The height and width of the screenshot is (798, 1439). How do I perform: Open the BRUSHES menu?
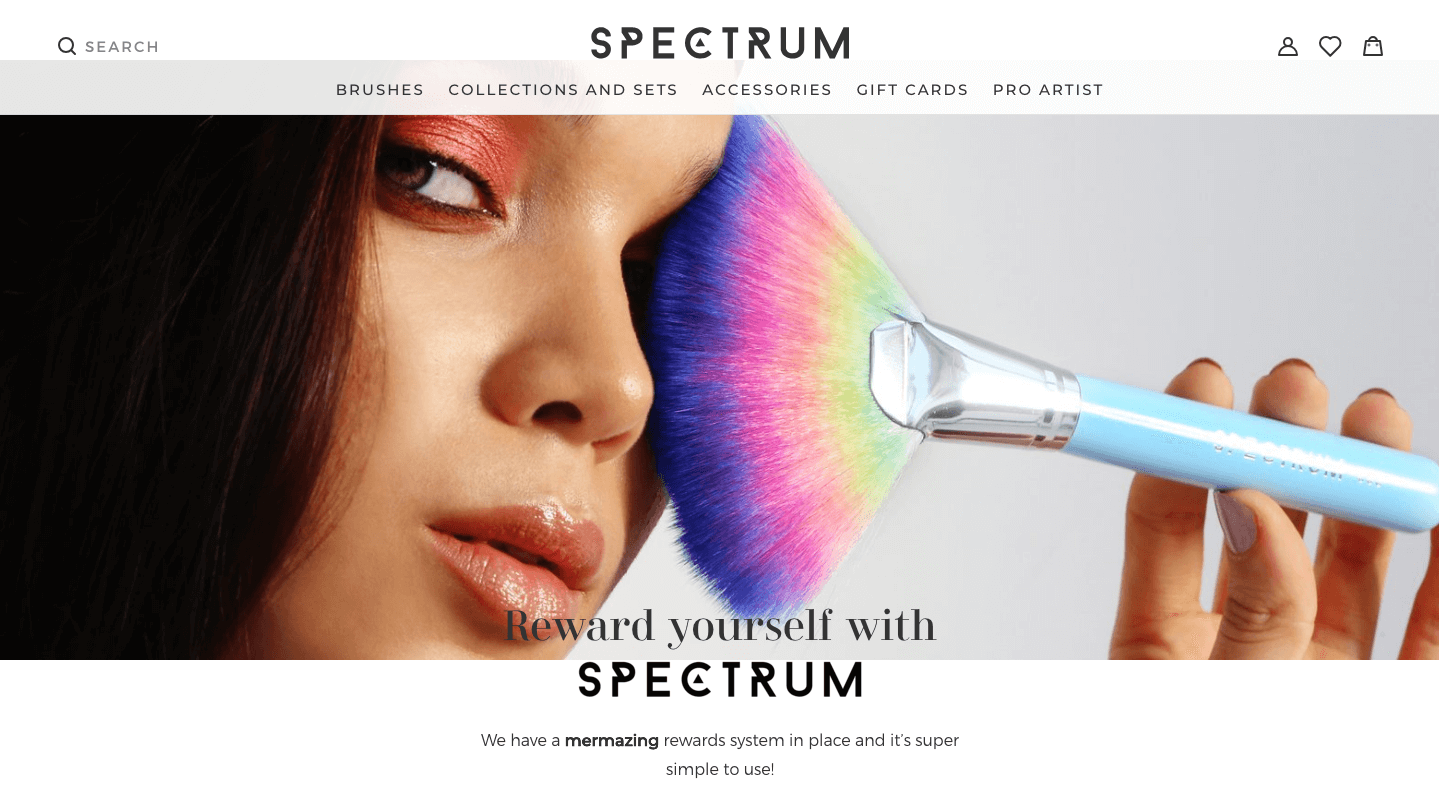380,90
